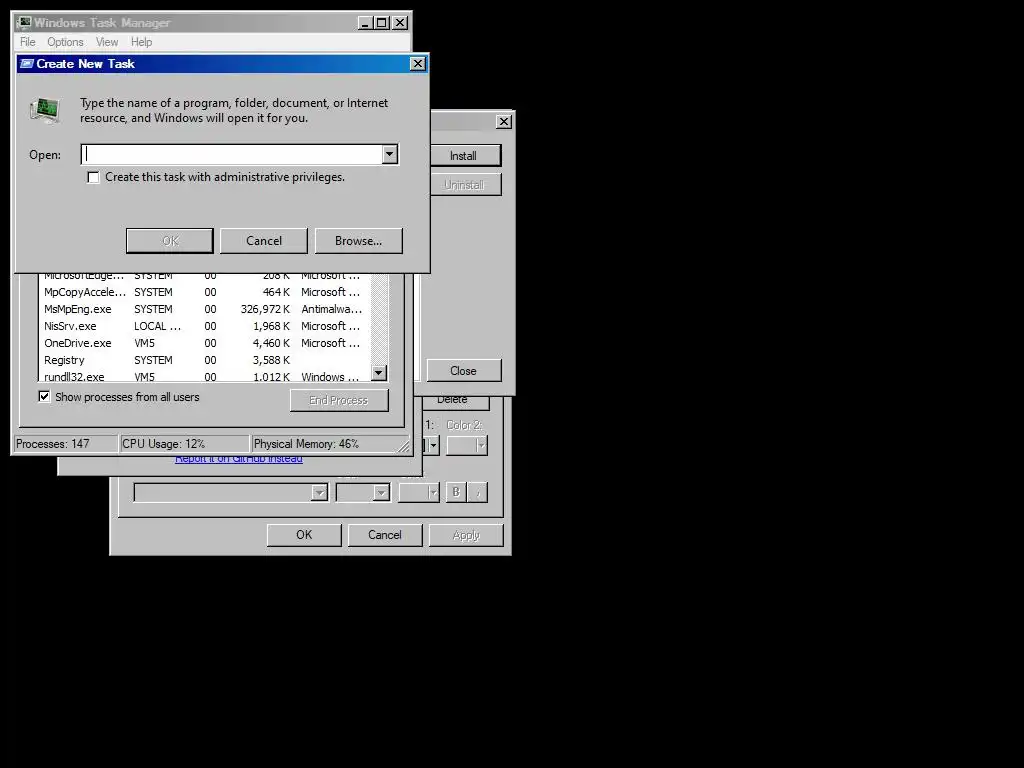Click OK in the bottom settings dialog
The image size is (1024, 768).
[304, 535]
